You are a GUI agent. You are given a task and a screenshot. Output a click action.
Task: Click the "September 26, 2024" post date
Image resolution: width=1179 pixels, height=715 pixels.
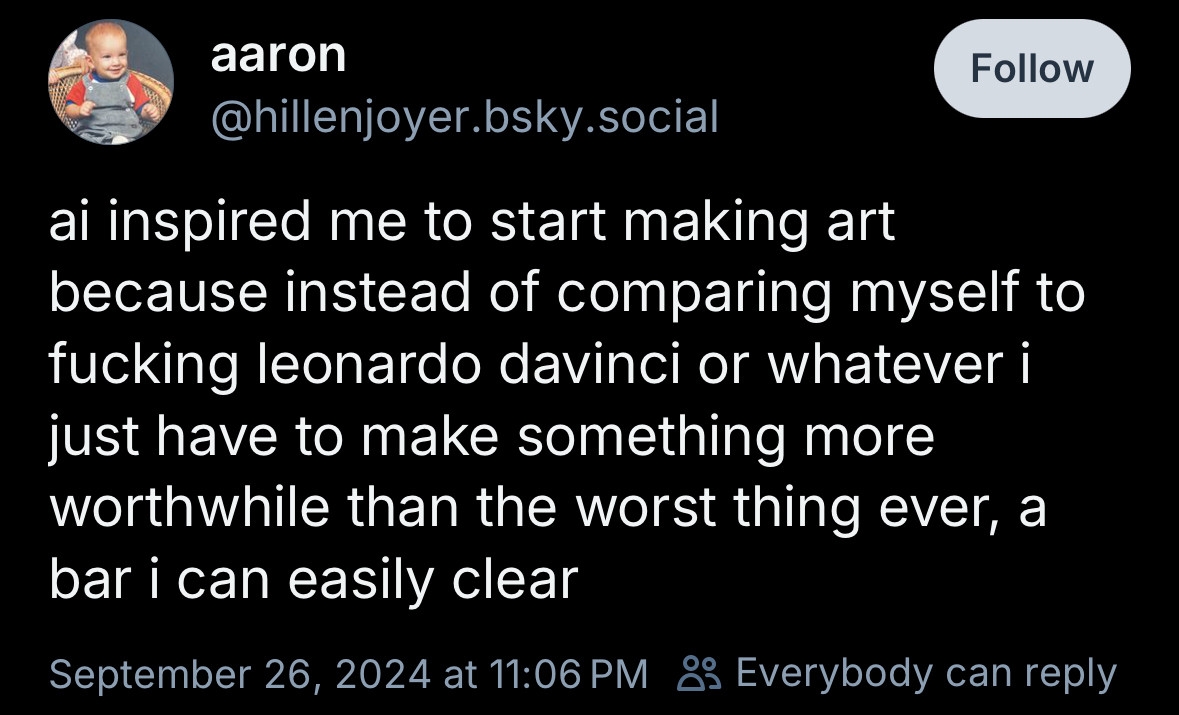click(x=240, y=673)
